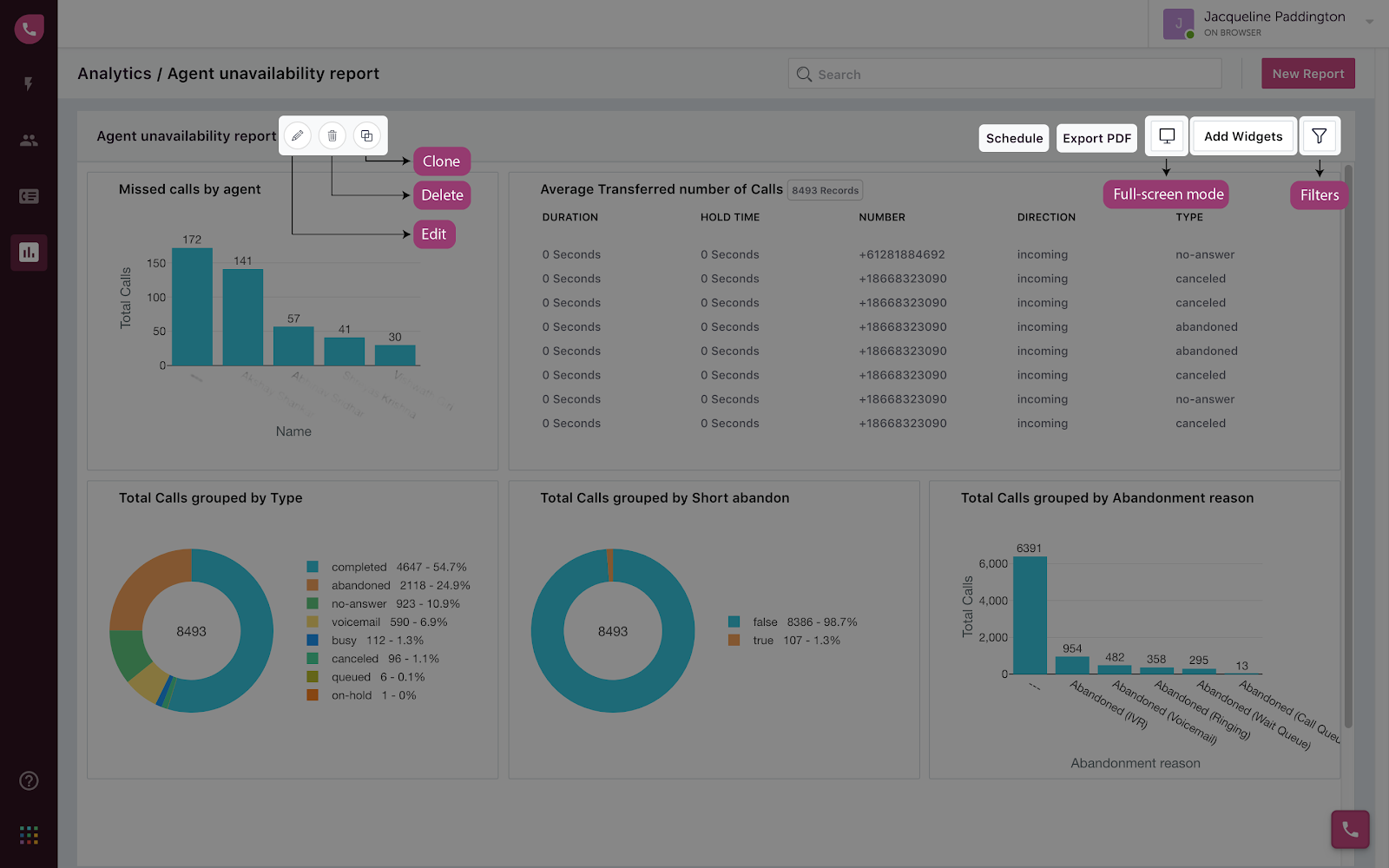The image size is (1389, 868).
Task: Click the TYPE column header
Action: pos(1189,217)
